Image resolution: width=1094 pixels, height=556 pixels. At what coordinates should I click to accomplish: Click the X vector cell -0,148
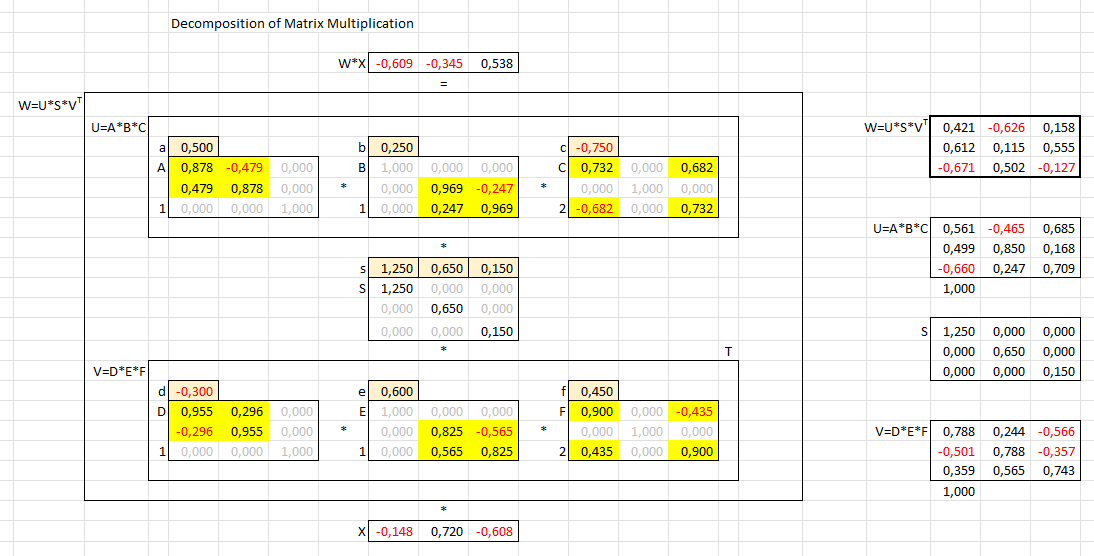click(394, 532)
